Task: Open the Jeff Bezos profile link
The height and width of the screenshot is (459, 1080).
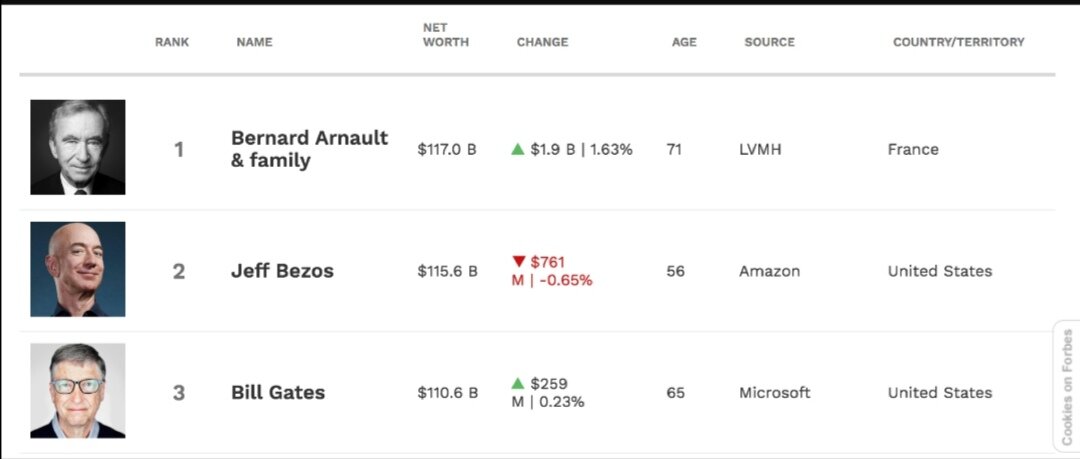Action: coord(282,271)
